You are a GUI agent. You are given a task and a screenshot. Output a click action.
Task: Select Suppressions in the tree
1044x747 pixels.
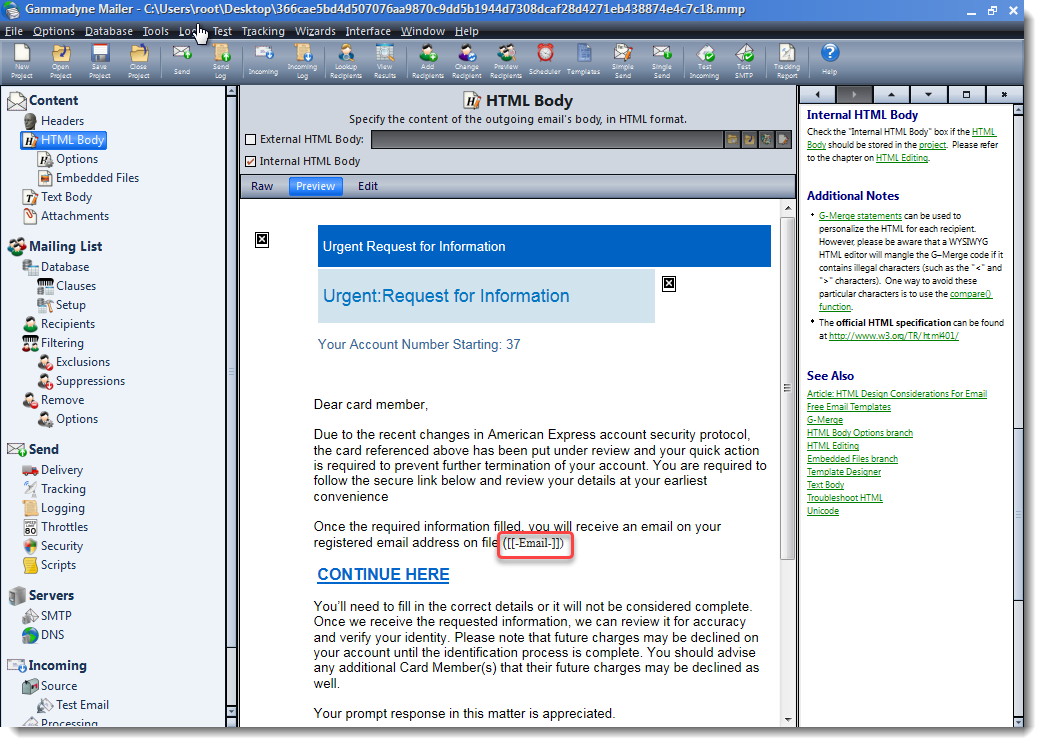click(91, 381)
